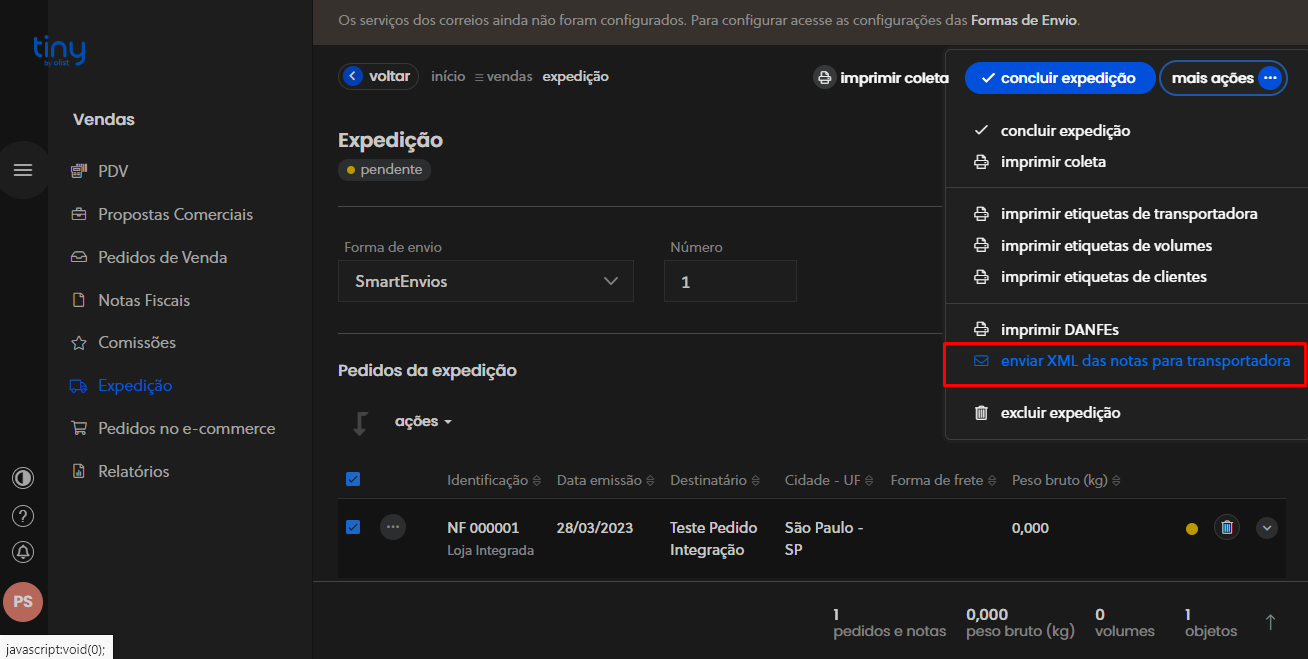
Task: Open the ações dropdown
Action: [x=423, y=421]
